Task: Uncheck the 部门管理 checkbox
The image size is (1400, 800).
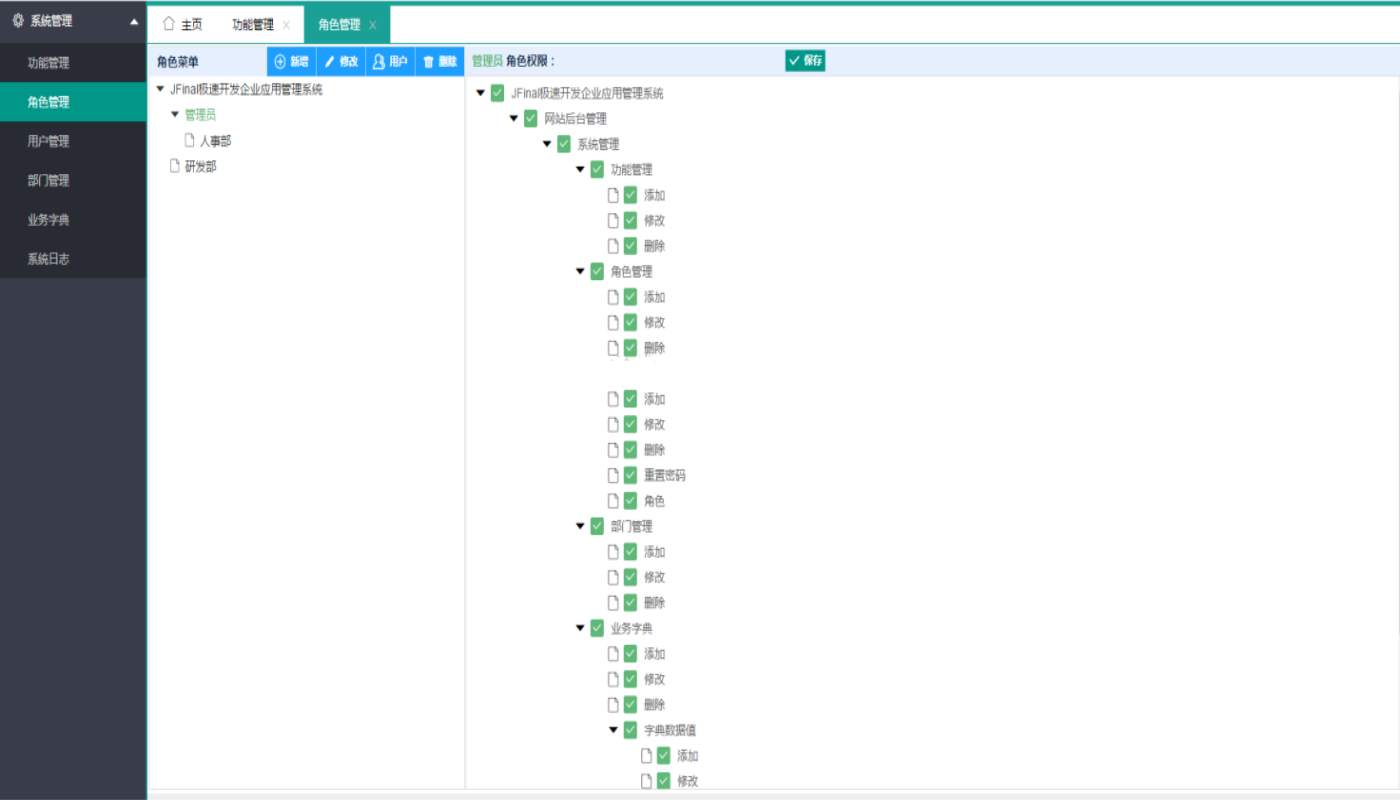Action: tap(597, 526)
